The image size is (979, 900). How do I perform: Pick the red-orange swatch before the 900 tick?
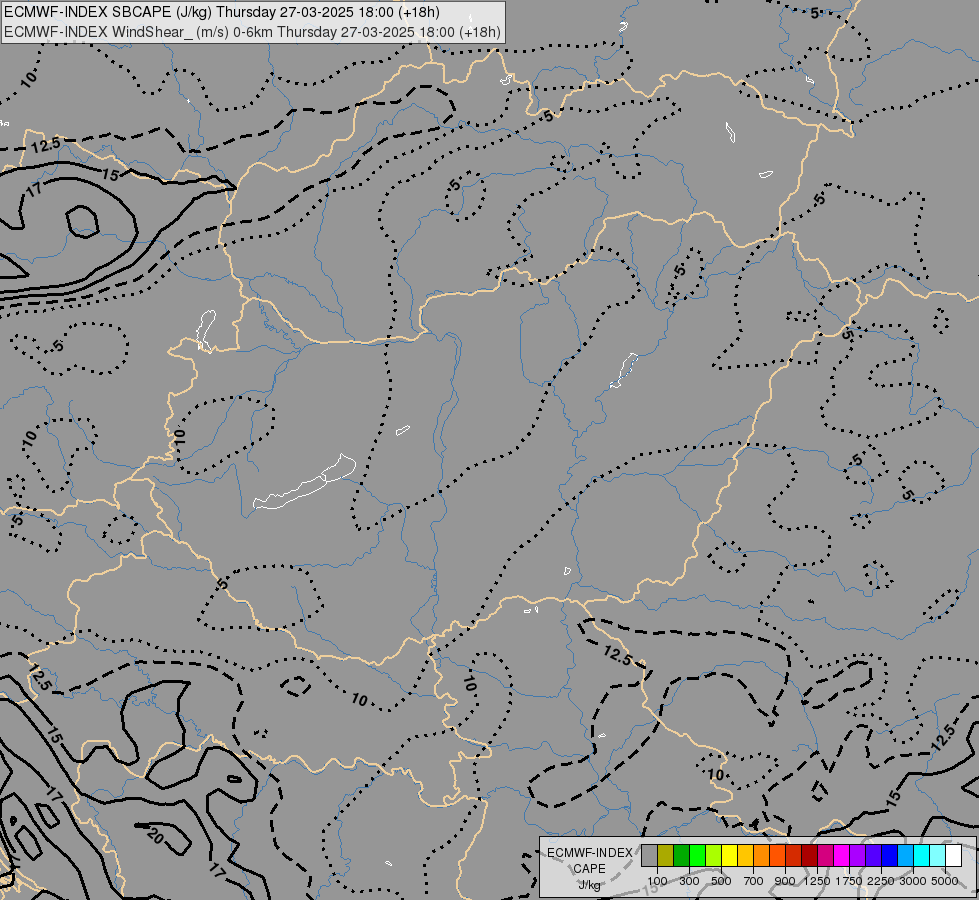click(777, 856)
